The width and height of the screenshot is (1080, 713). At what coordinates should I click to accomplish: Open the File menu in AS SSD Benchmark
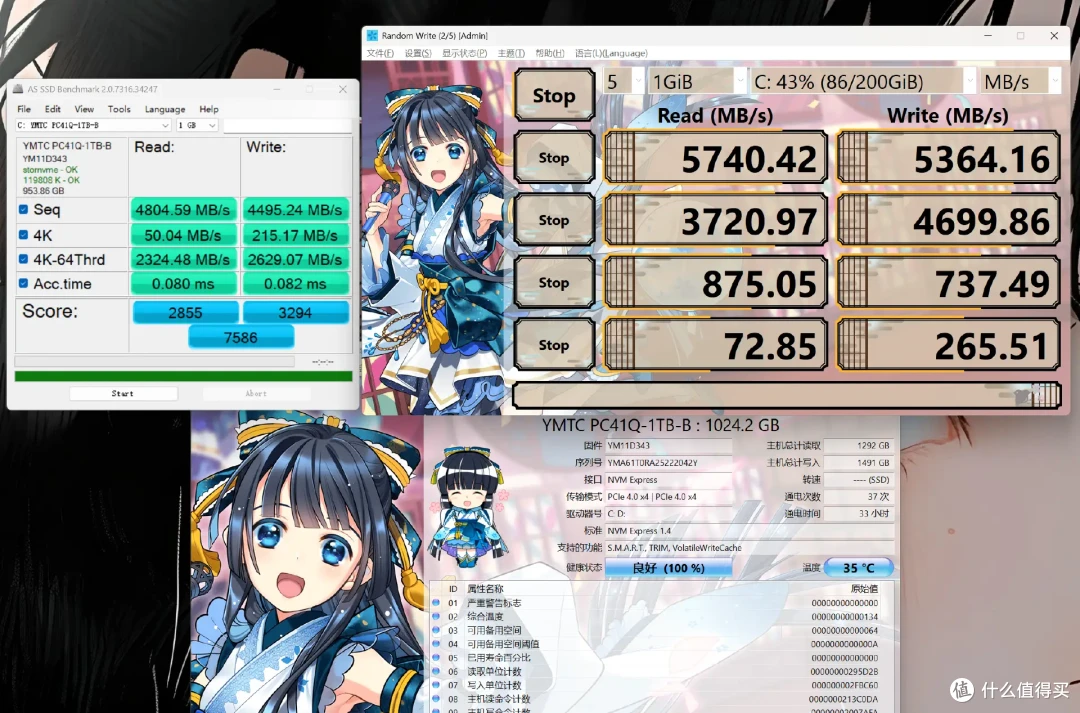[24, 109]
